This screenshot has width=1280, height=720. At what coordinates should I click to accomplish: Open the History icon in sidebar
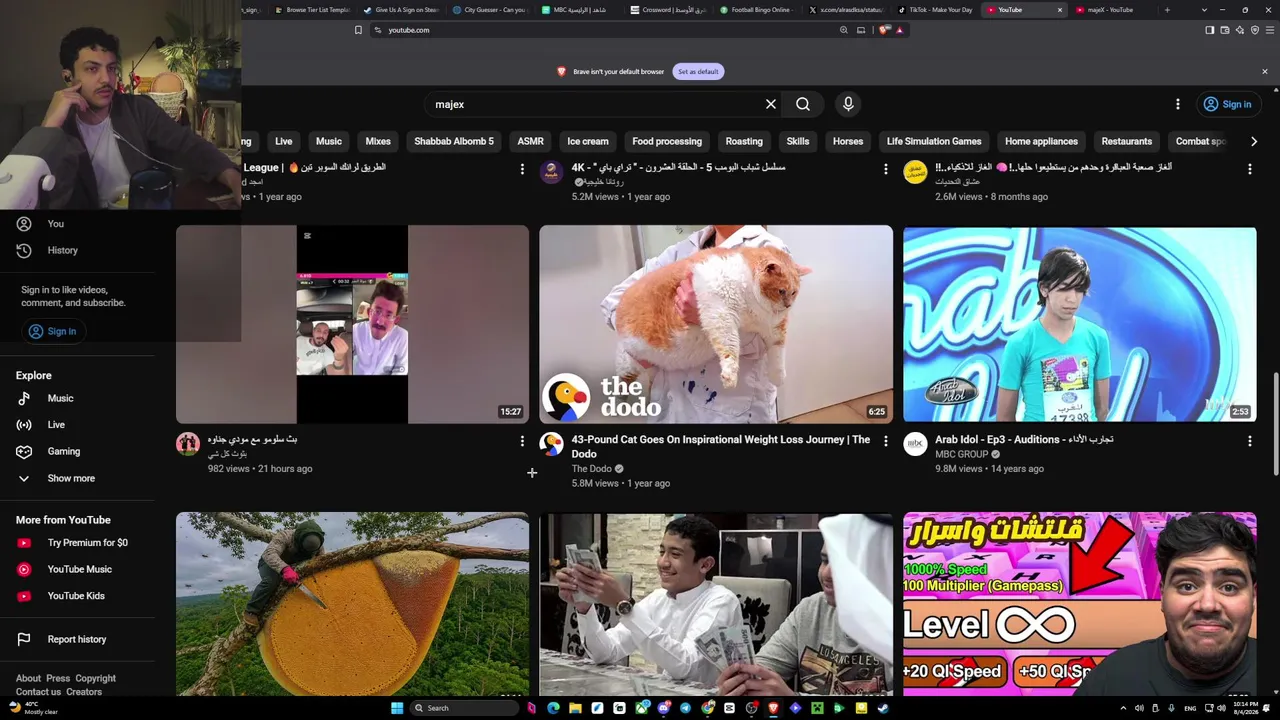pyautogui.click(x=24, y=250)
